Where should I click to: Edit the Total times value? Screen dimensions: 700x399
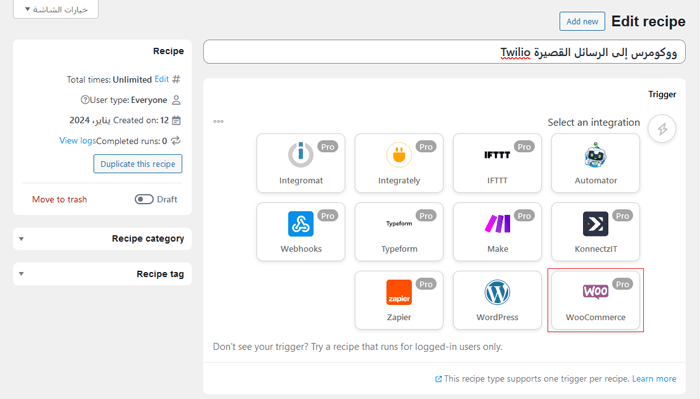[162, 79]
